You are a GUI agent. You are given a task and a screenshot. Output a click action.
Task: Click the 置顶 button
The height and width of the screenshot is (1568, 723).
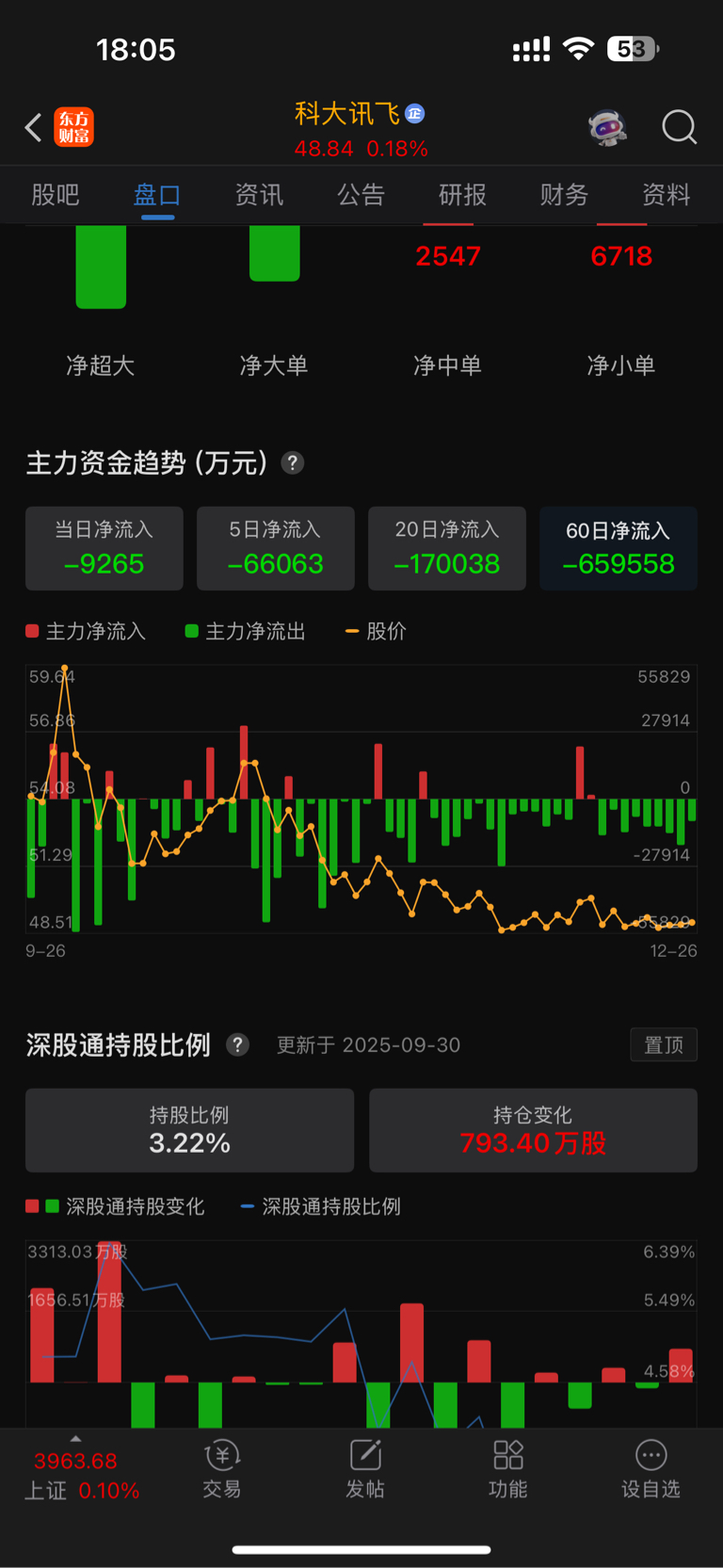point(664,1044)
